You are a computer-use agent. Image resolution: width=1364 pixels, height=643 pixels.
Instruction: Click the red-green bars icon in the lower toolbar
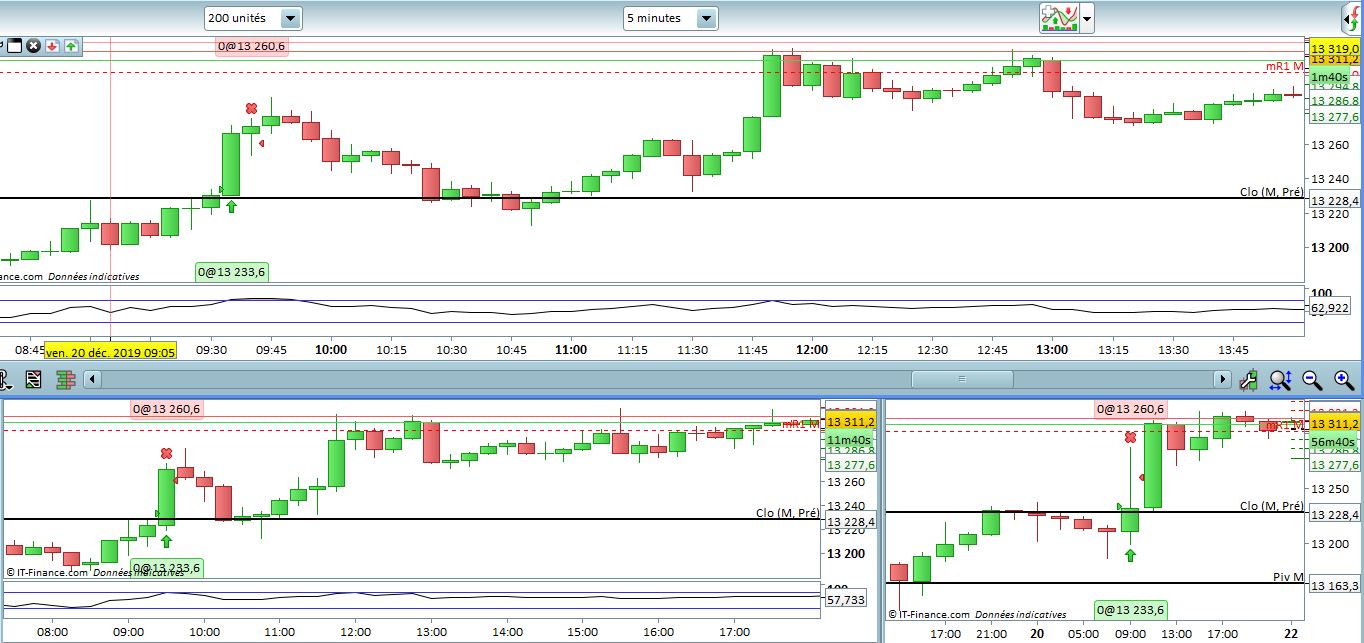click(x=66, y=379)
